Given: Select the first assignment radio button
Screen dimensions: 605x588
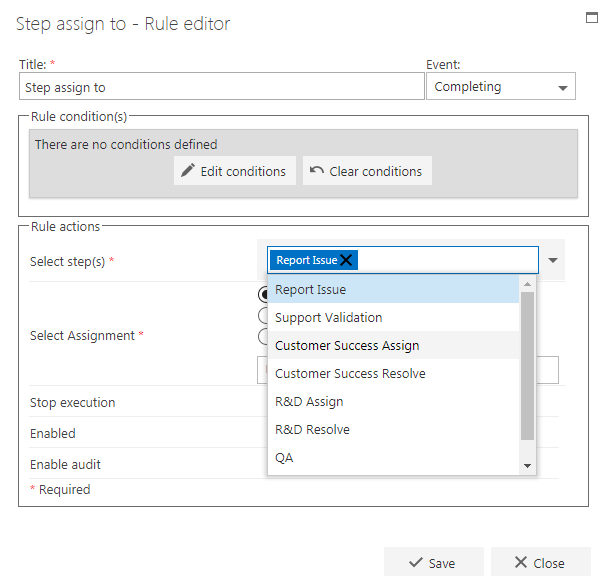Looking at the screenshot, I should [x=263, y=295].
